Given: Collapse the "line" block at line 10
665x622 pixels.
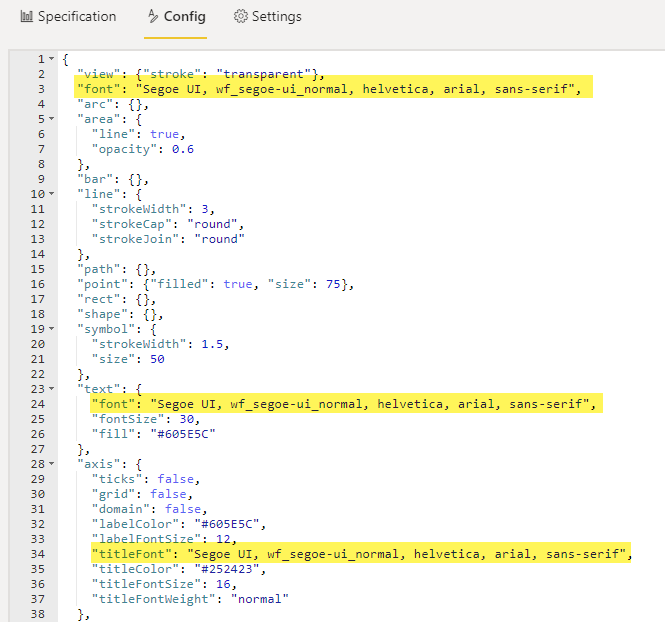Looking at the screenshot, I should [51, 194].
